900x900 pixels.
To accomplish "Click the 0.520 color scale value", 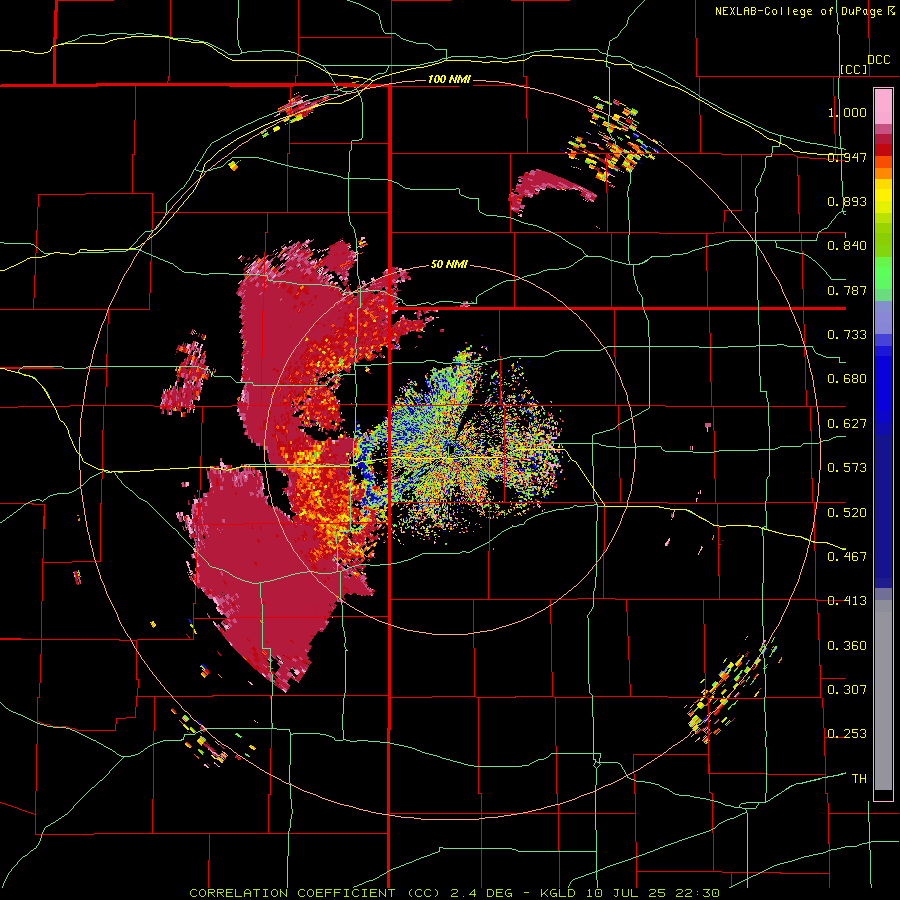I will coord(847,513).
